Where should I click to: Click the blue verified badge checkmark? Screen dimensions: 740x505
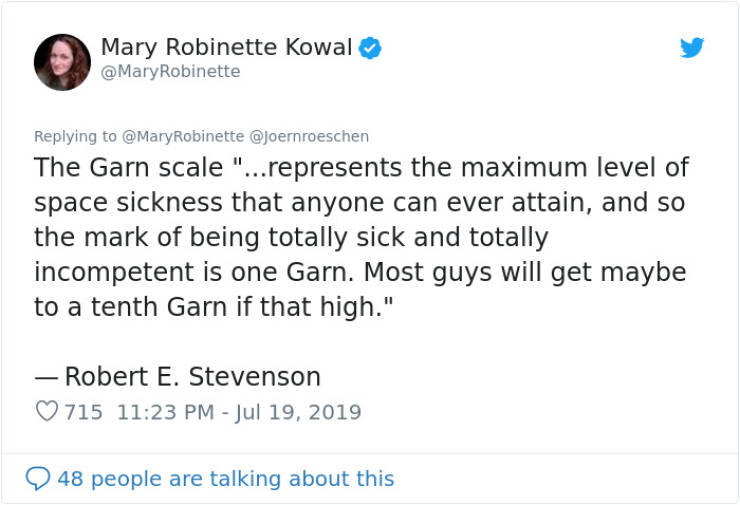[370, 48]
